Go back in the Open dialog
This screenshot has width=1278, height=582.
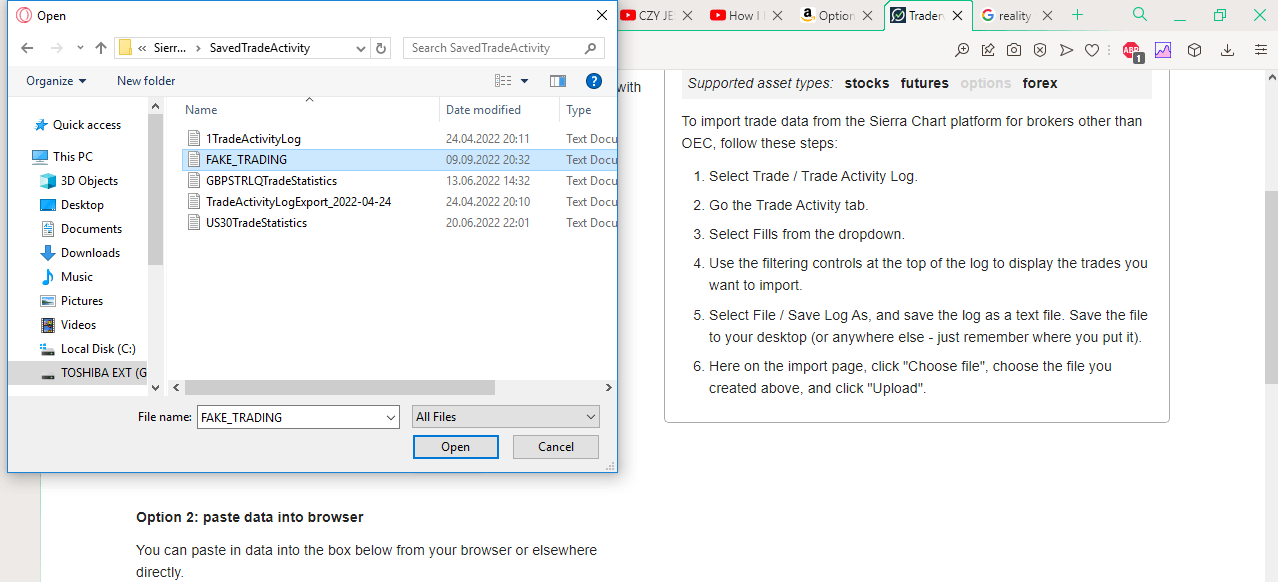pos(27,48)
